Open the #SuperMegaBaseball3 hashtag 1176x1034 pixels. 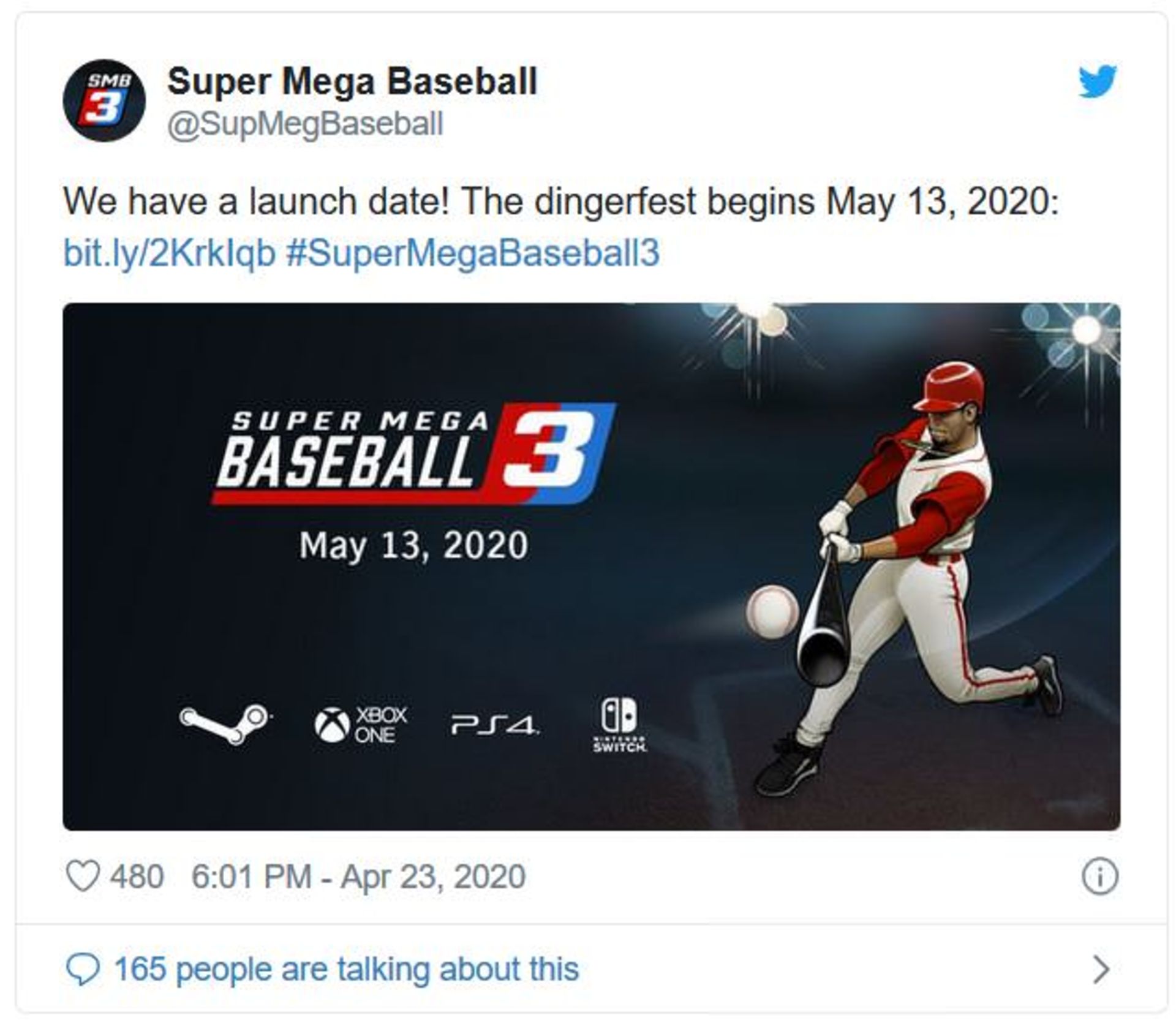coord(473,253)
